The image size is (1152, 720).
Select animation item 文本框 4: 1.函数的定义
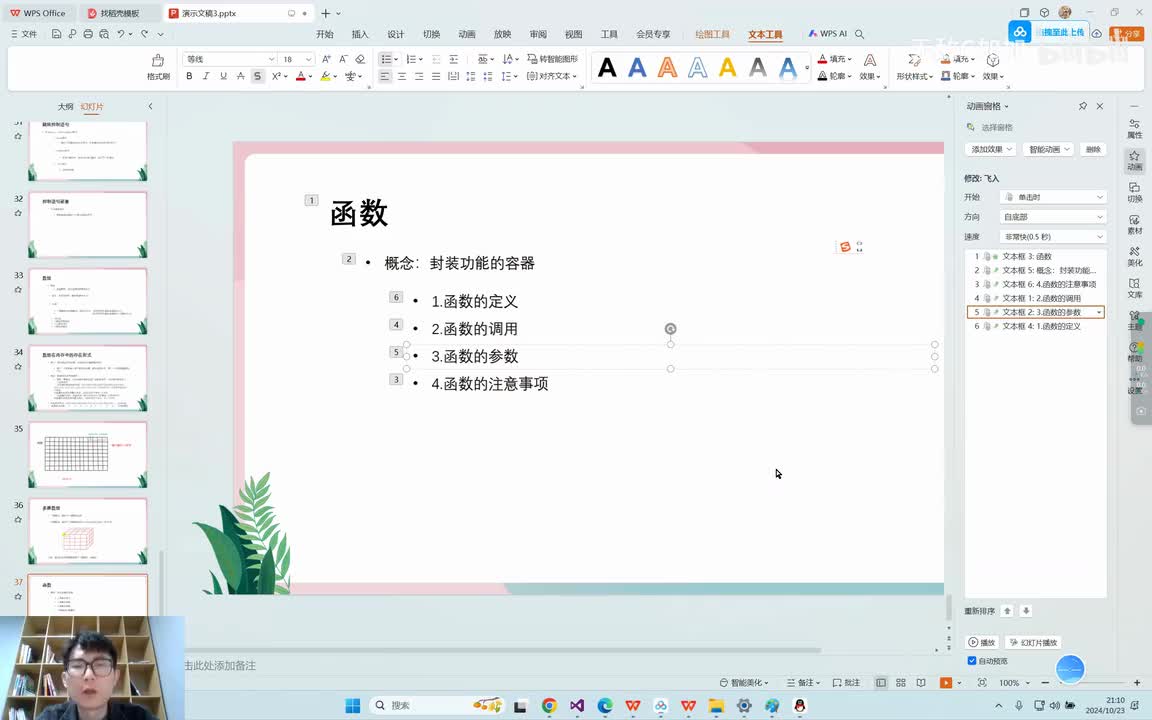click(1035, 326)
